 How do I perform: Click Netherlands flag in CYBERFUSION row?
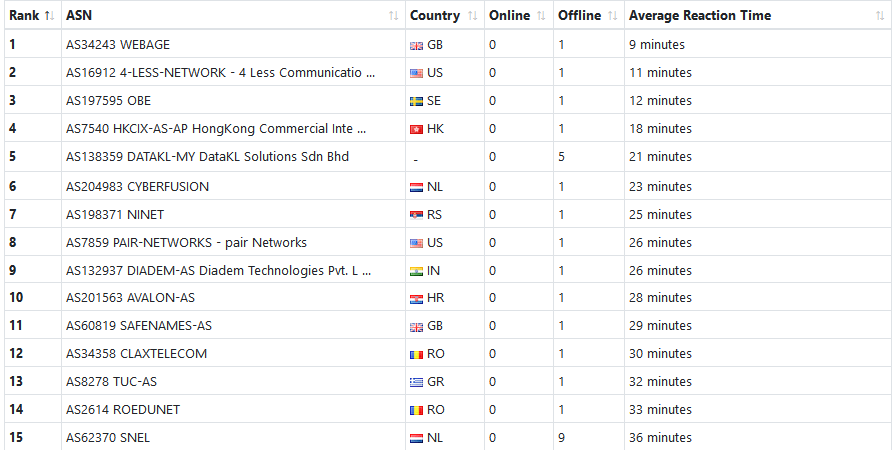416,188
